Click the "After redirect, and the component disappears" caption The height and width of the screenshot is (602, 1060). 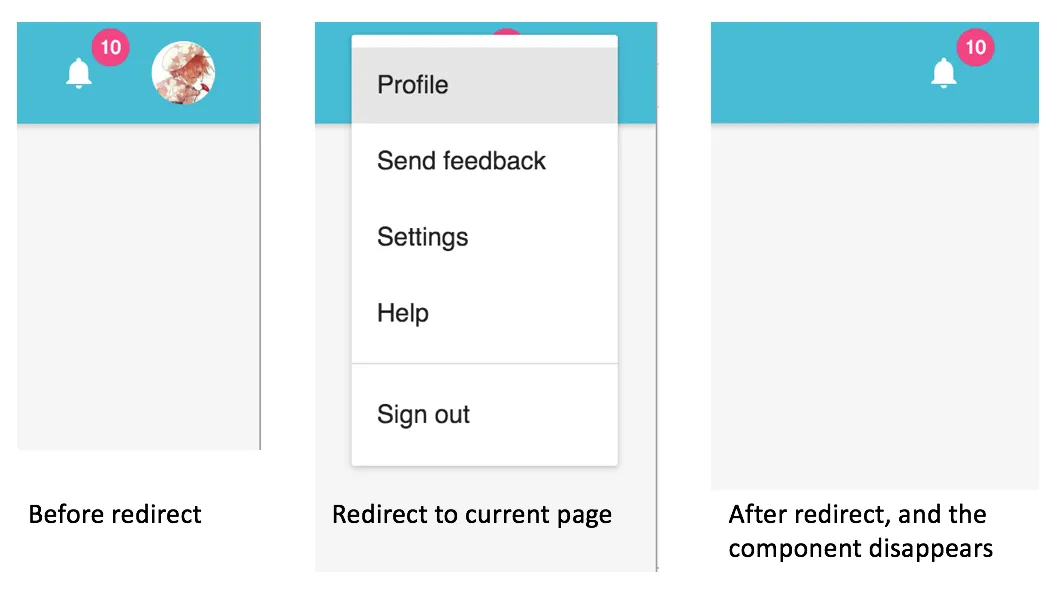pyautogui.click(x=858, y=531)
